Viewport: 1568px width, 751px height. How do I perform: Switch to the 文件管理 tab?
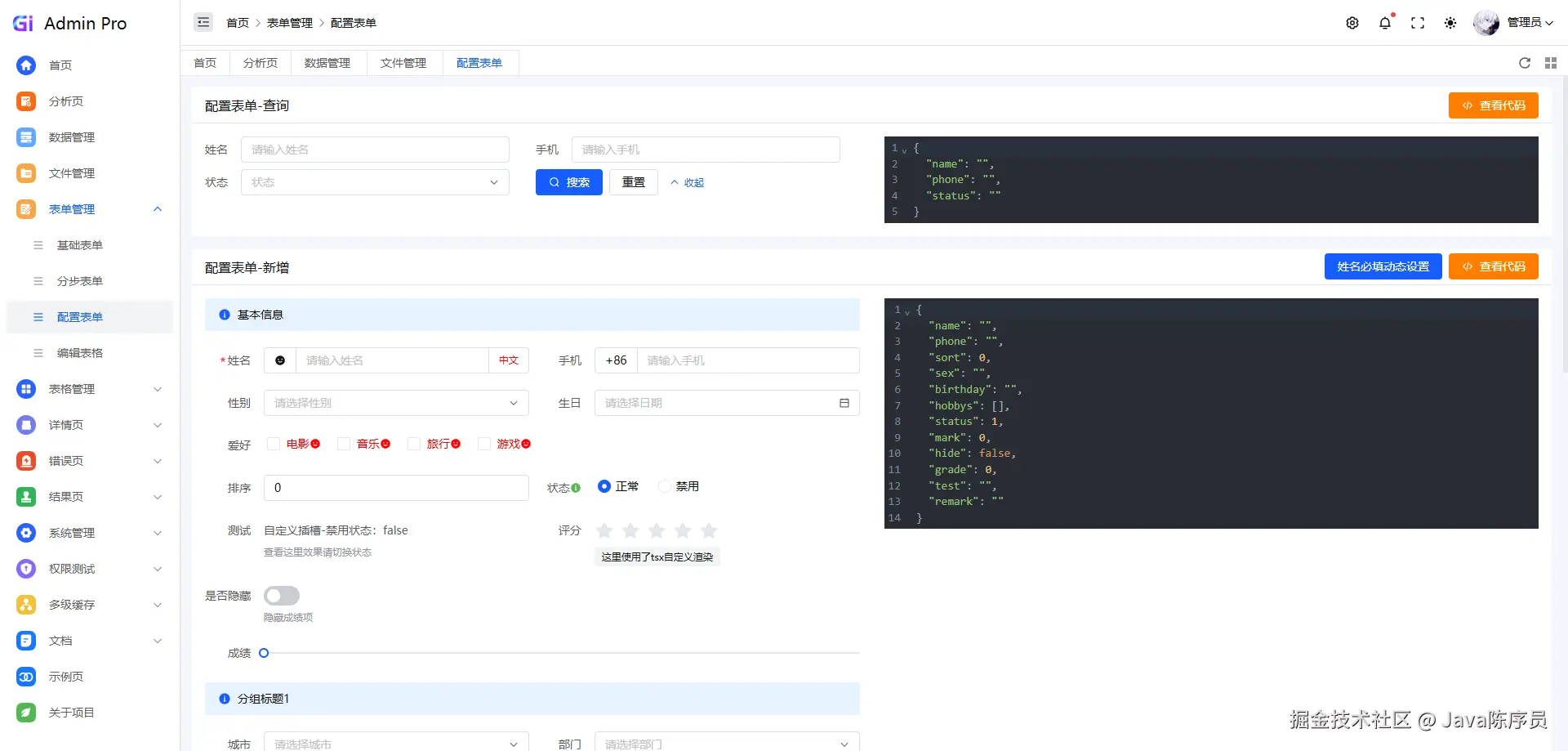(403, 63)
